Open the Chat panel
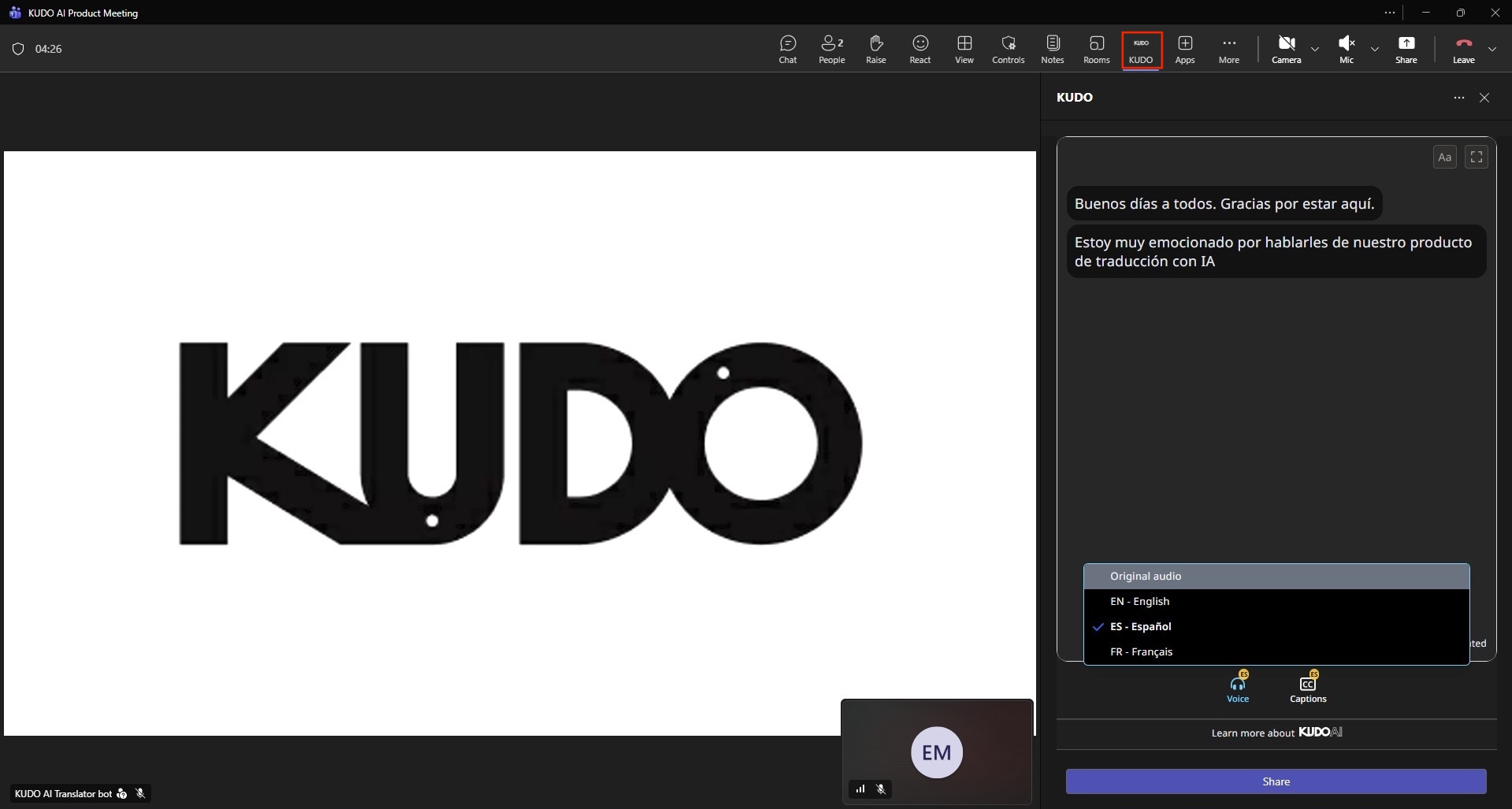Screen dimensions: 1512x809 (x=788, y=49)
